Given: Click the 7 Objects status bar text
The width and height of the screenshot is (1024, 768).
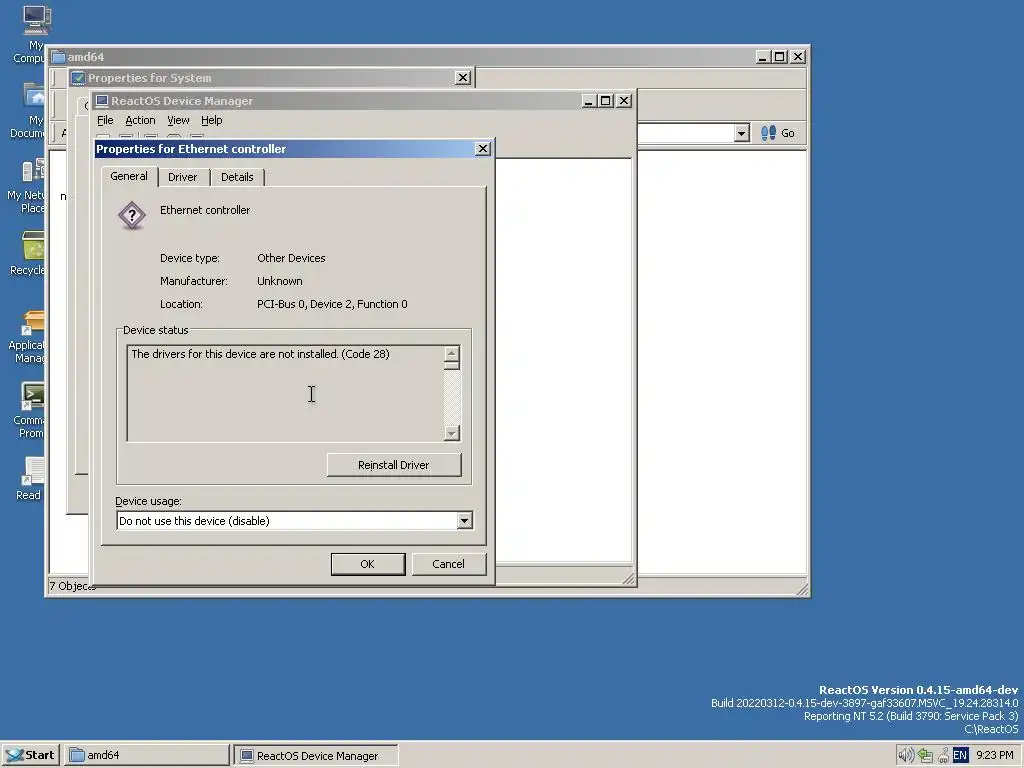Looking at the screenshot, I should 72,586.
